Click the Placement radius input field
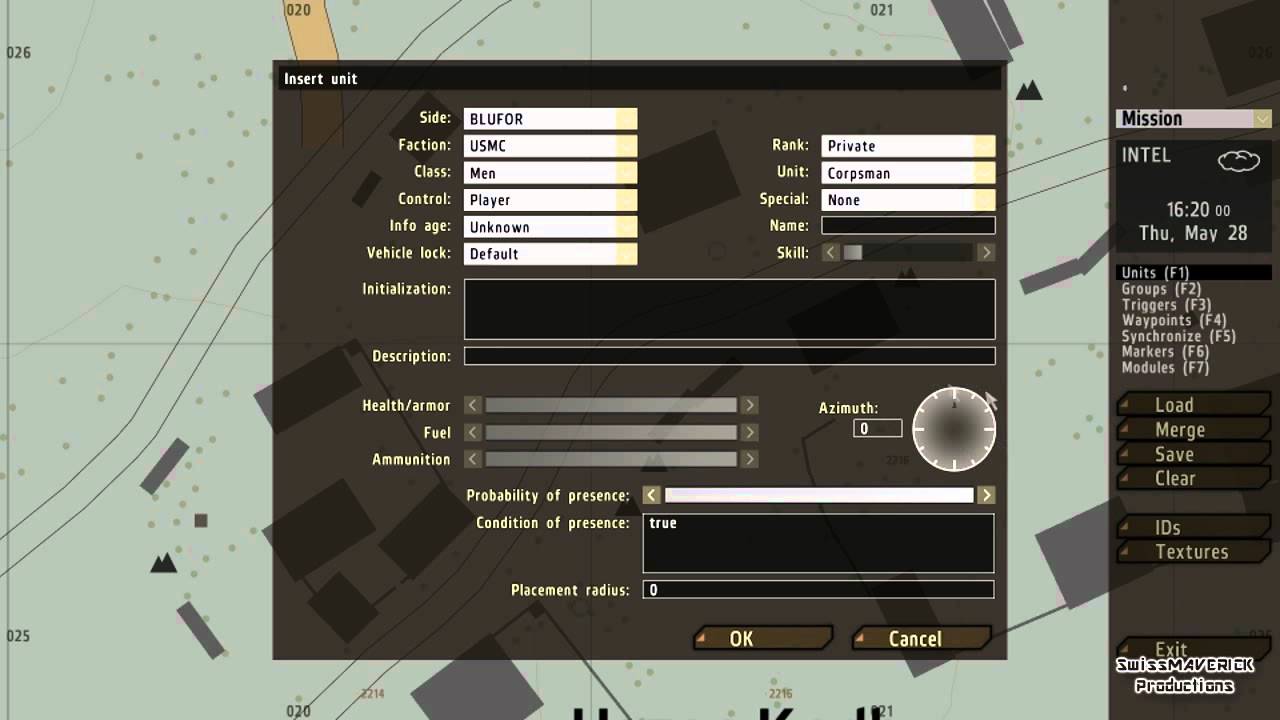 tap(818, 590)
